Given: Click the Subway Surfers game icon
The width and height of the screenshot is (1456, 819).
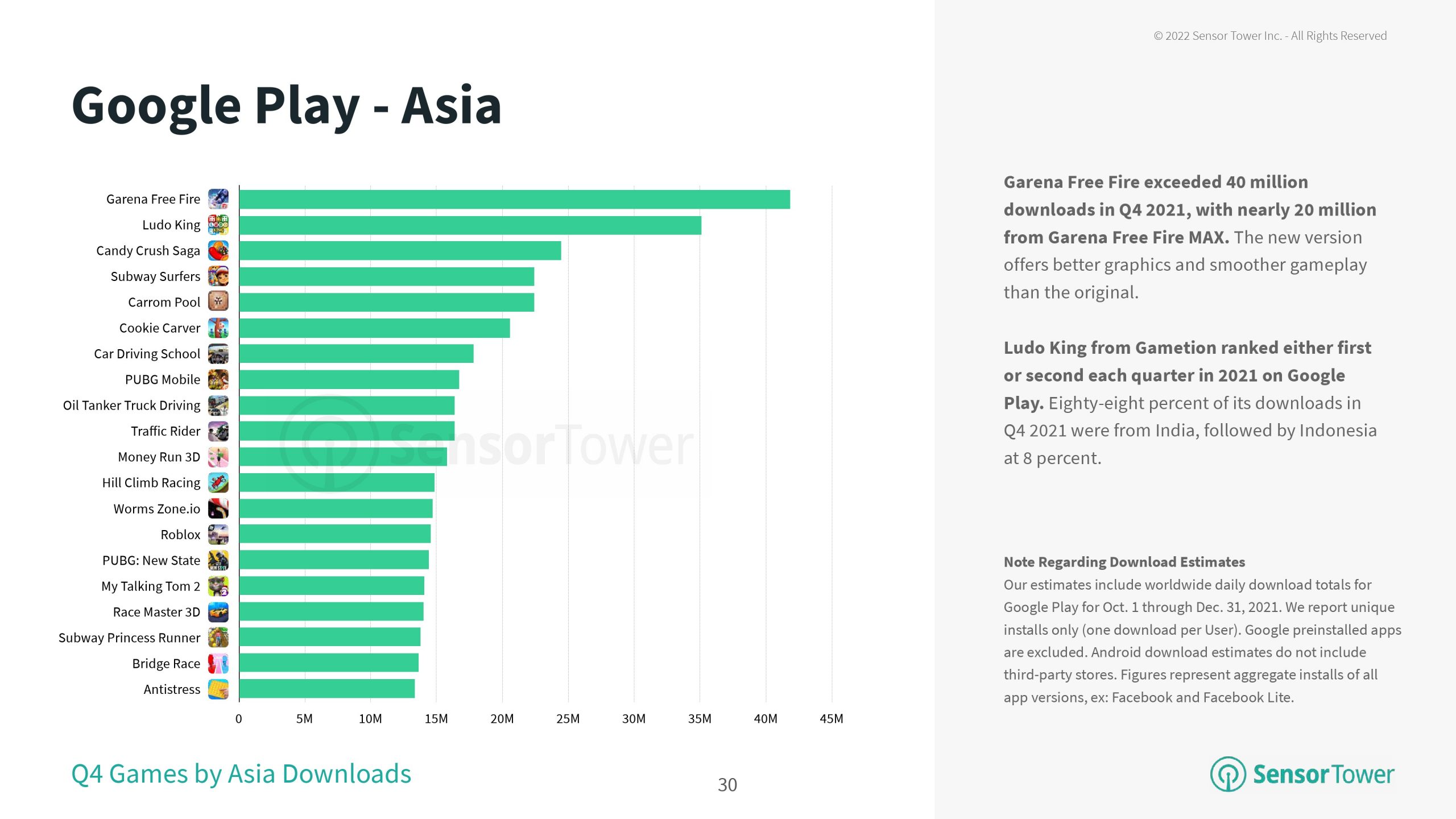Looking at the screenshot, I should click(x=218, y=276).
